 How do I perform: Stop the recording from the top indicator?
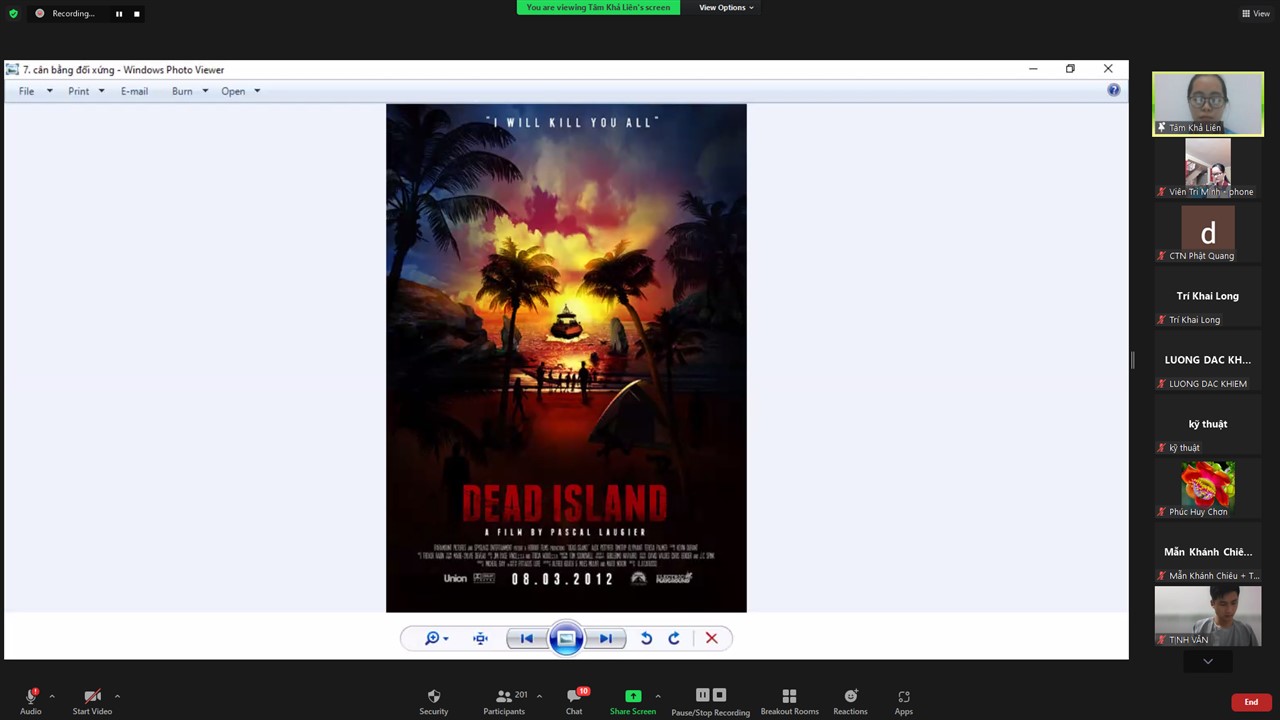(137, 14)
